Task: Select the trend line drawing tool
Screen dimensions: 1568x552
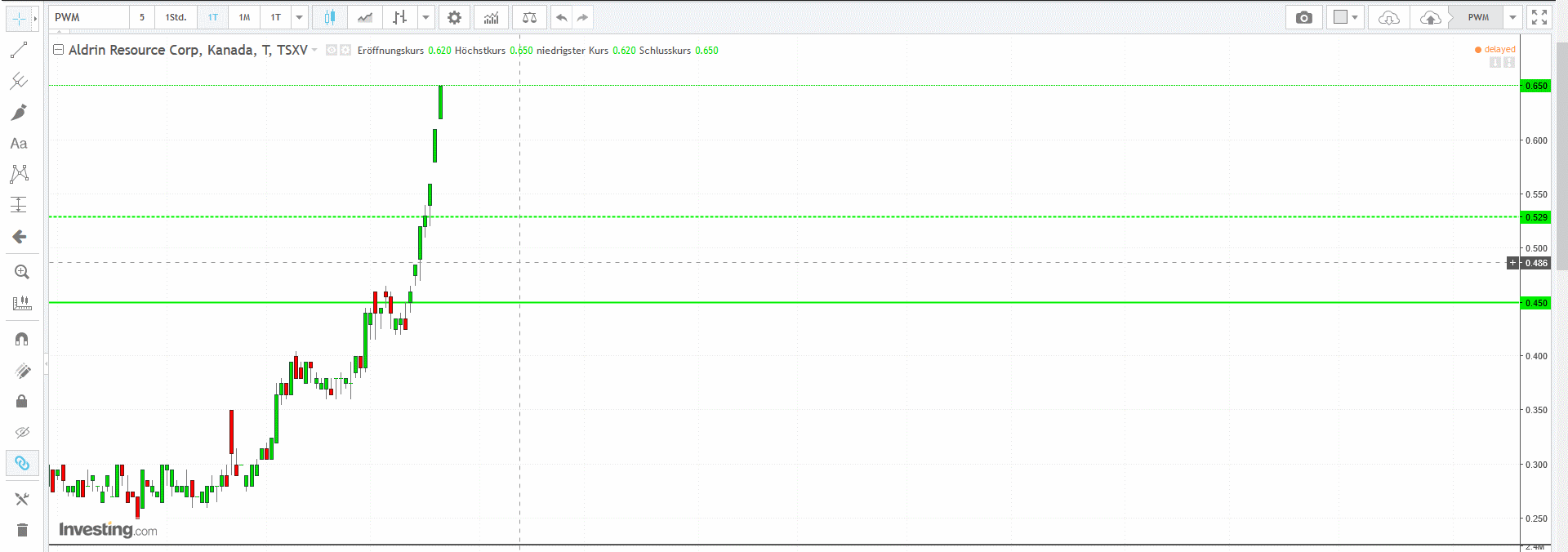Action: [x=19, y=50]
